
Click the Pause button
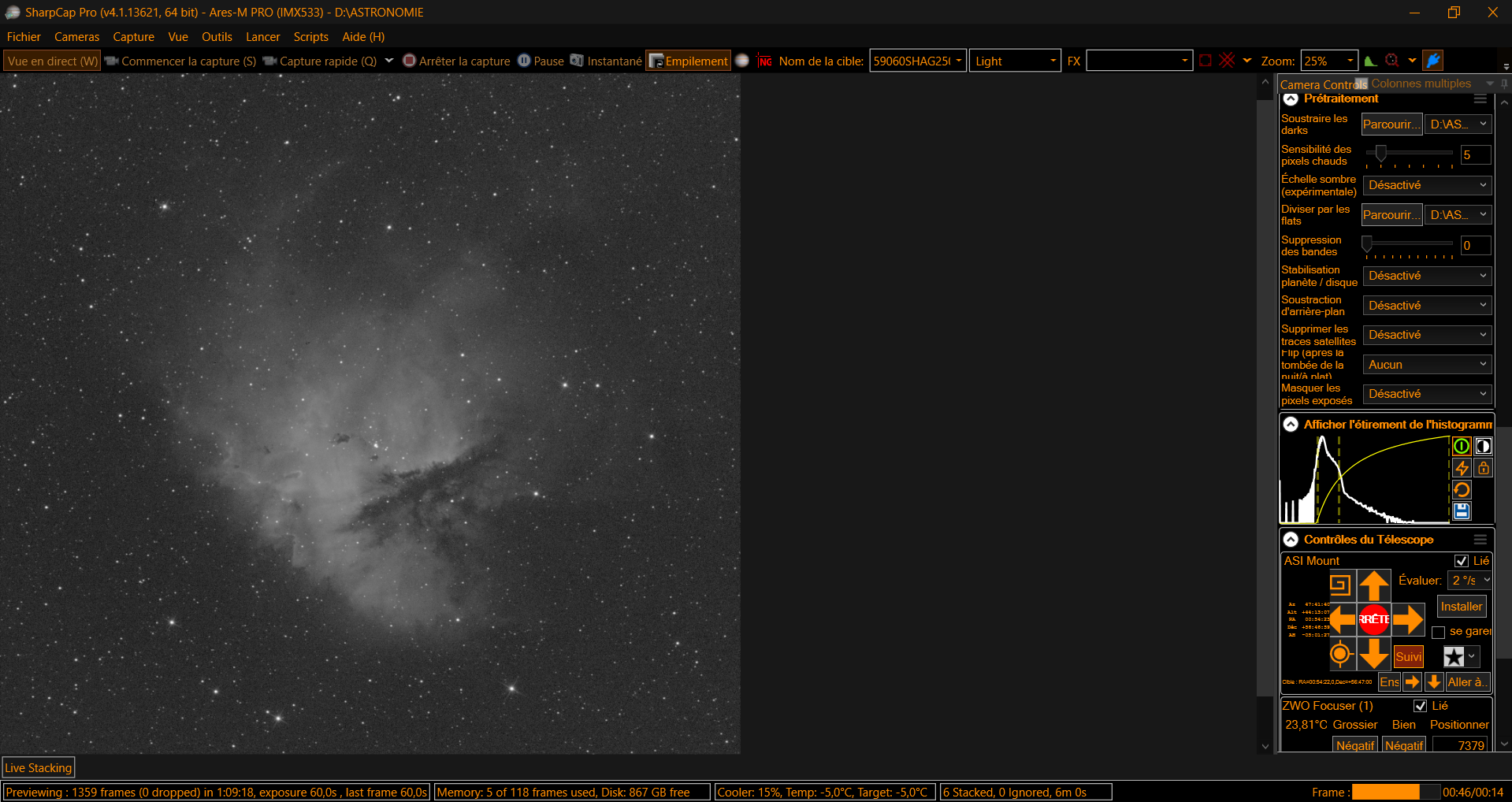click(541, 61)
